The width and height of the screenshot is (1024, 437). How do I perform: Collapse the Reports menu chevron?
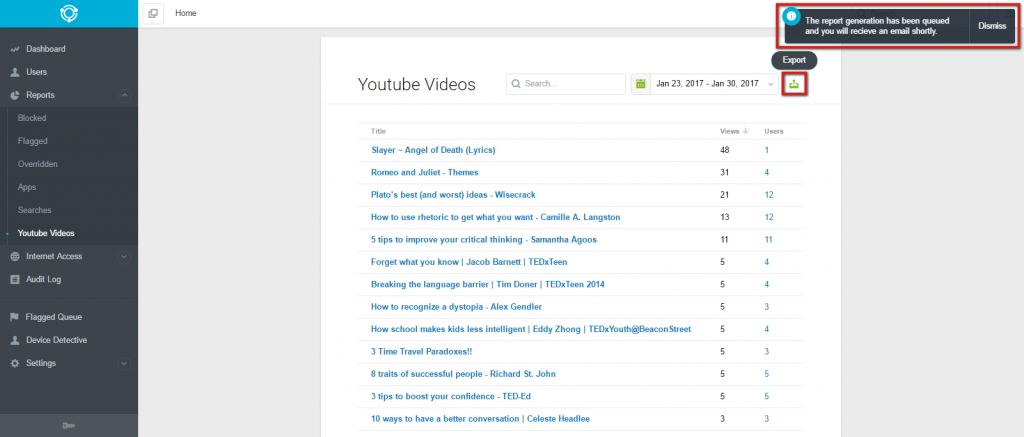124,95
